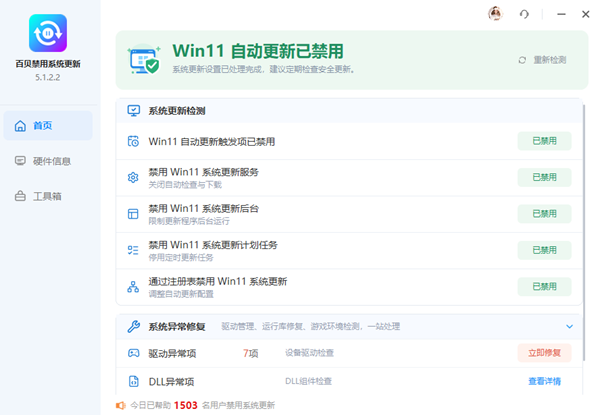Open the 硬件信息 hardware info tab
The image size is (600, 415).
coord(48,161)
